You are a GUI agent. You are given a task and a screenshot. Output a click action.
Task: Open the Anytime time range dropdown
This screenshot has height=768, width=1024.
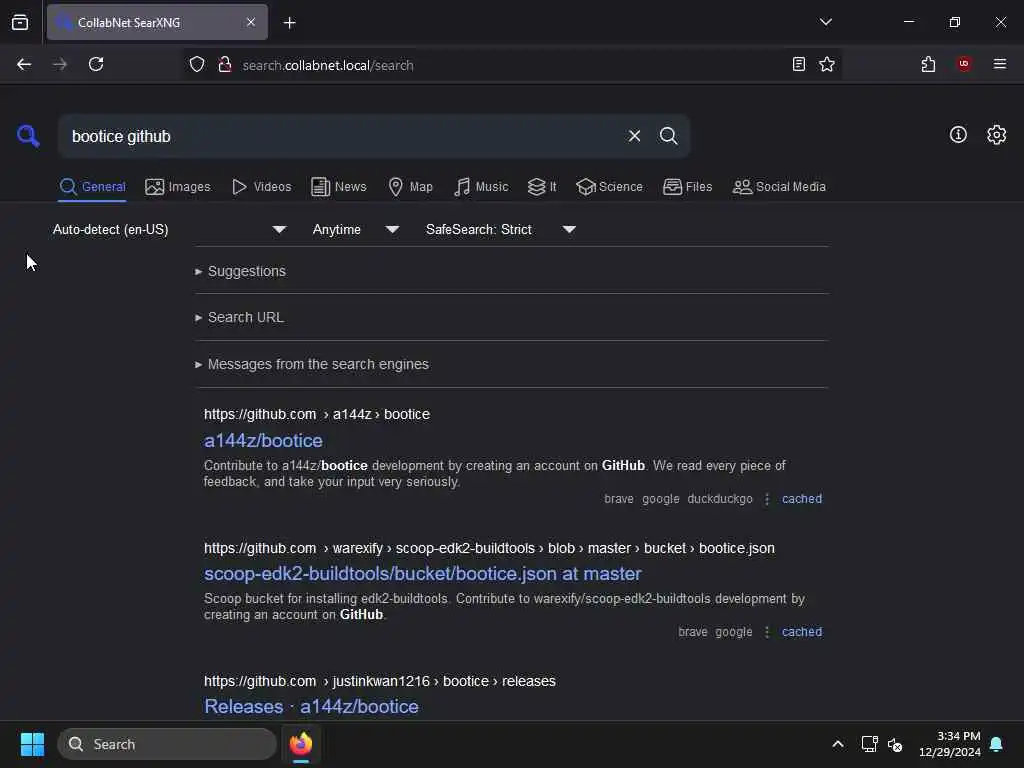pyautogui.click(x=356, y=229)
